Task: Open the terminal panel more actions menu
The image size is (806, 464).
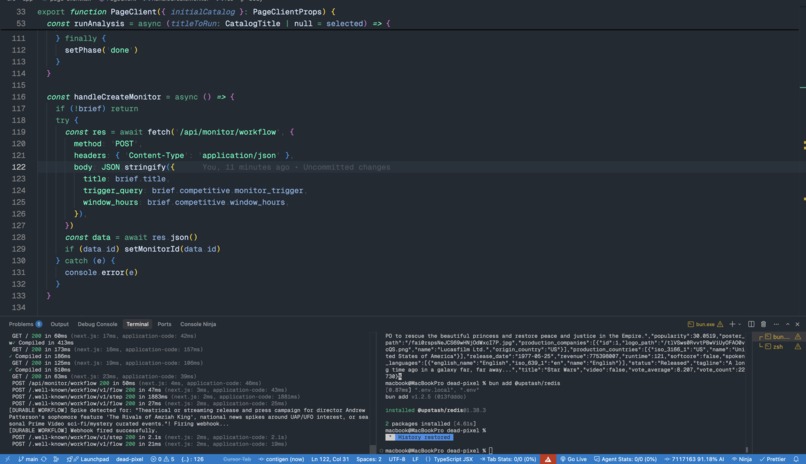Action: coord(776,324)
